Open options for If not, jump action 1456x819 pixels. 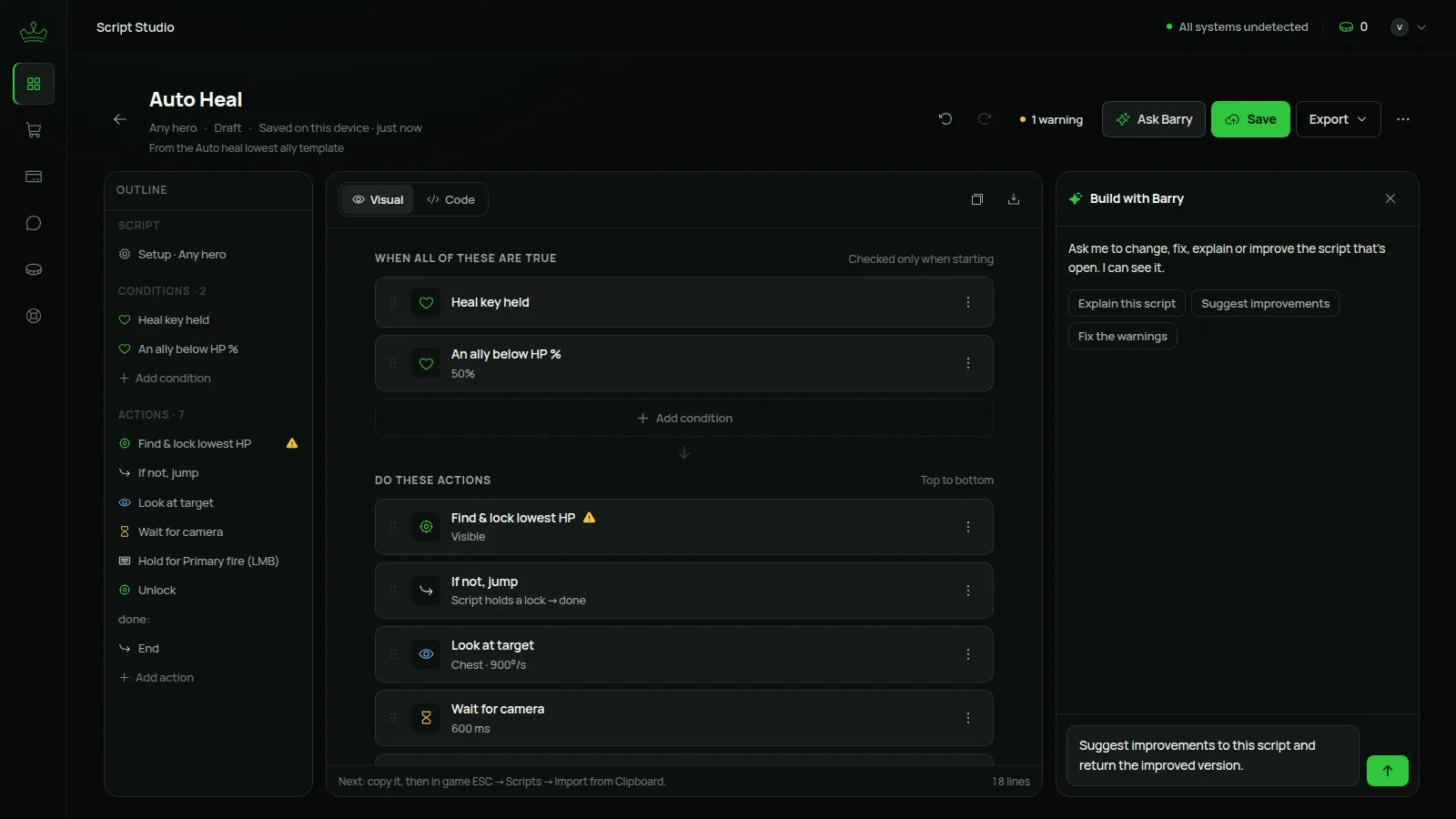(968, 591)
